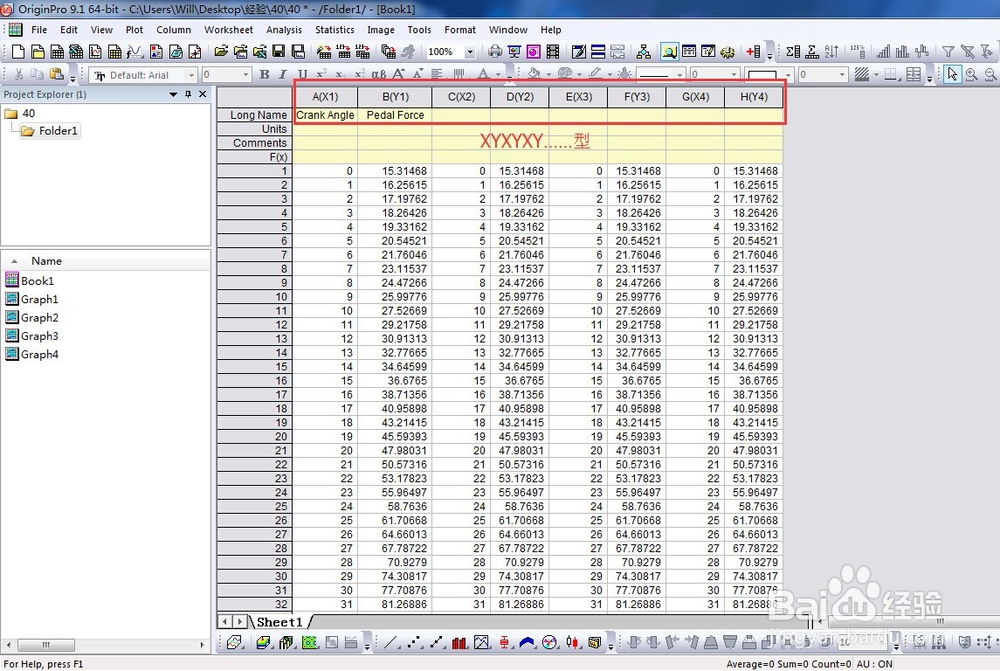The height and width of the screenshot is (671, 1000).
Task: Plot a pie chart from the bottom toolbar
Action: tap(549, 642)
